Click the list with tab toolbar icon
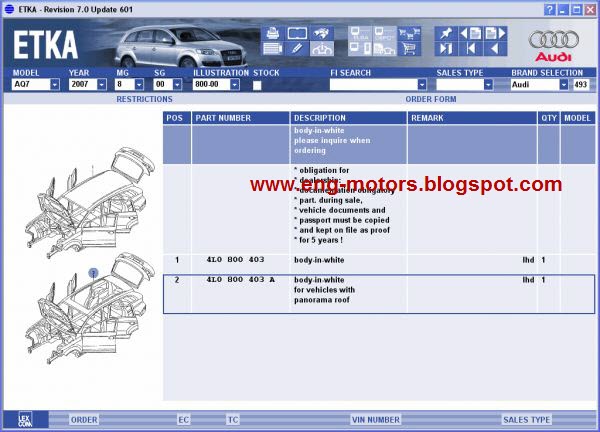 (x=272, y=49)
